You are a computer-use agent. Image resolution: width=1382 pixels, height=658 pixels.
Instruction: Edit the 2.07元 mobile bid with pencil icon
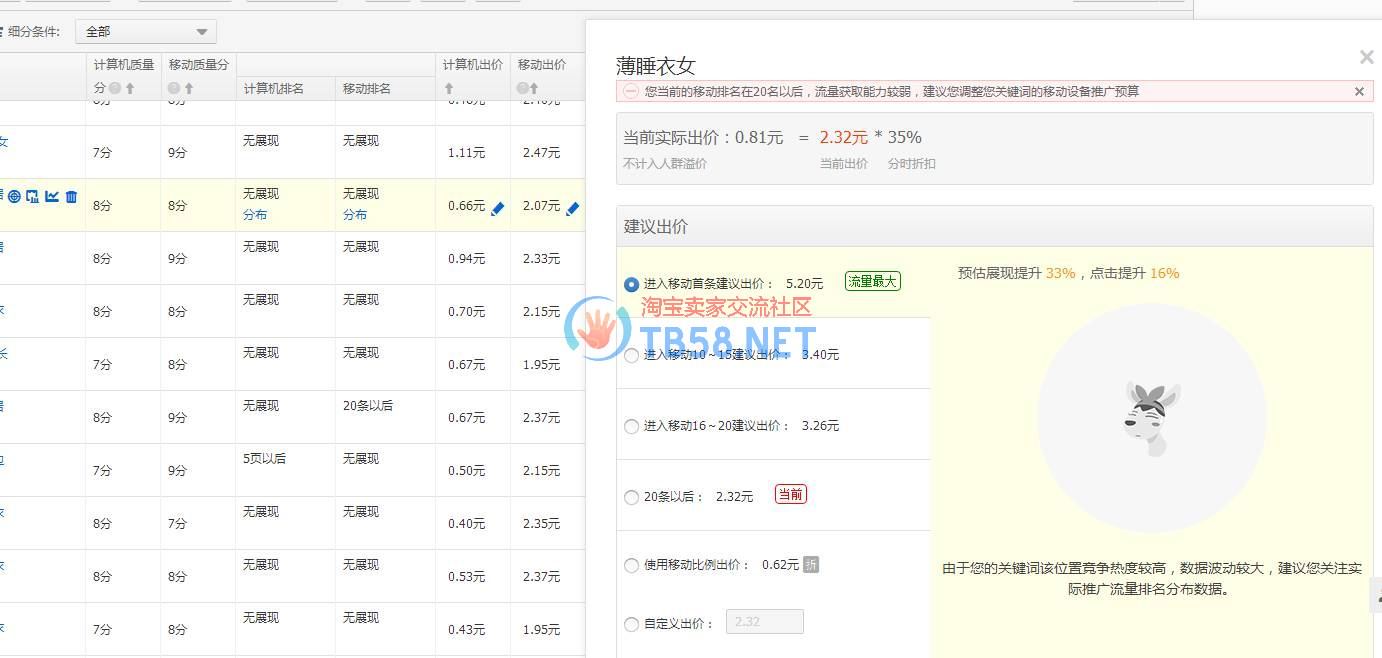coord(572,208)
